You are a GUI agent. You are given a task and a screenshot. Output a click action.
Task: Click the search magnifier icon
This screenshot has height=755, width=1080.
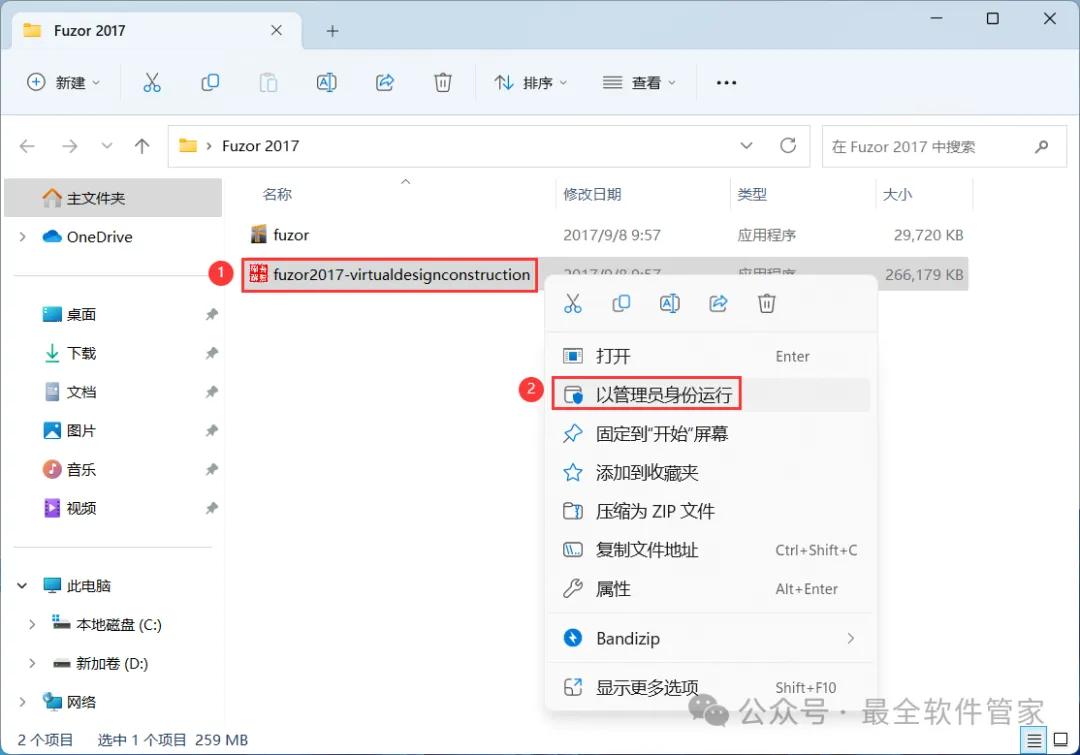1041,146
